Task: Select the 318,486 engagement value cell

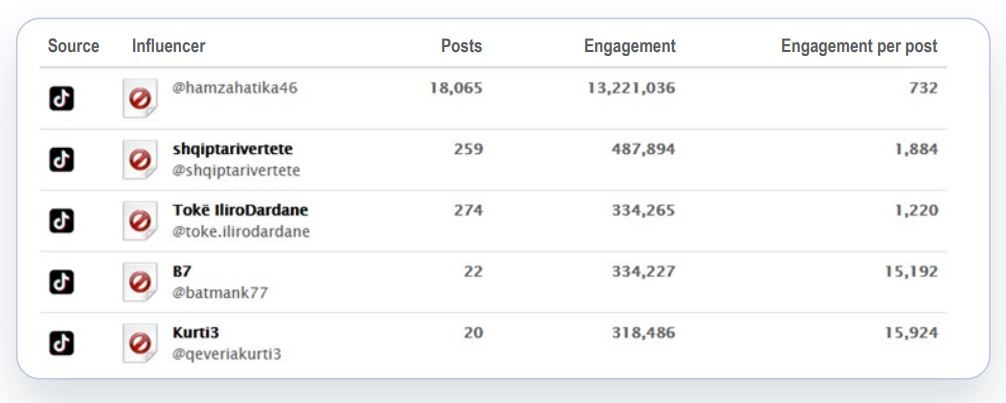Action: coord(643,332)
